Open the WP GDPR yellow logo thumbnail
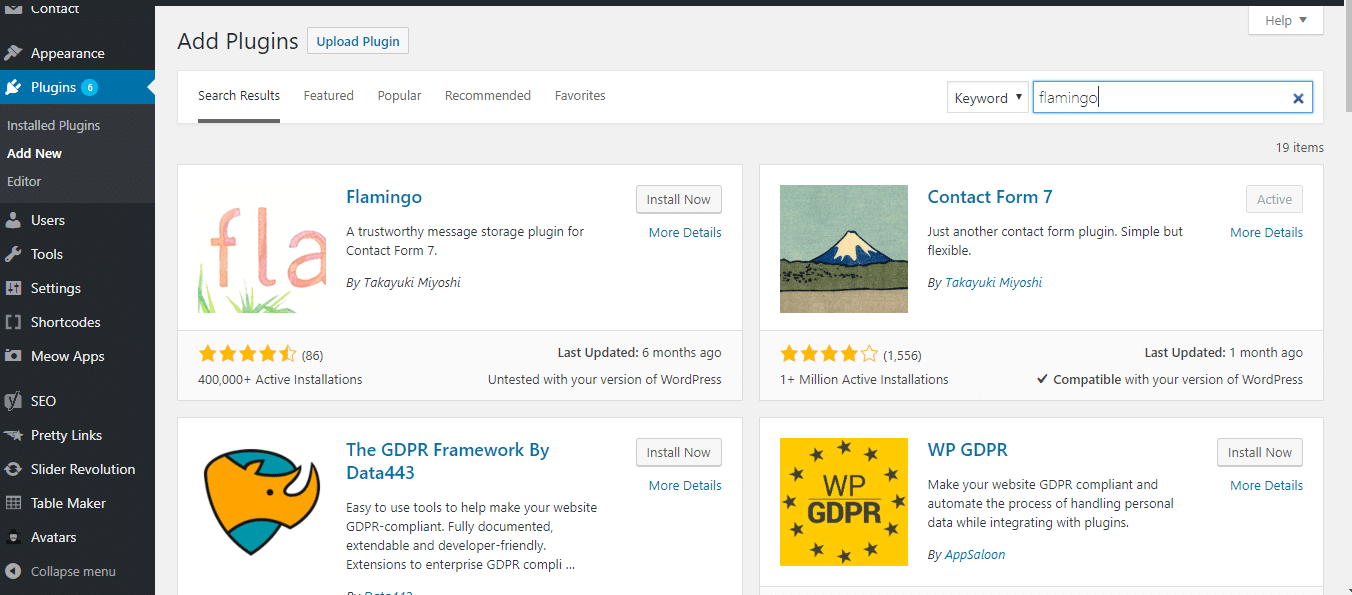The width and height of the screenshot is (1352, 595). coord(844,502)
